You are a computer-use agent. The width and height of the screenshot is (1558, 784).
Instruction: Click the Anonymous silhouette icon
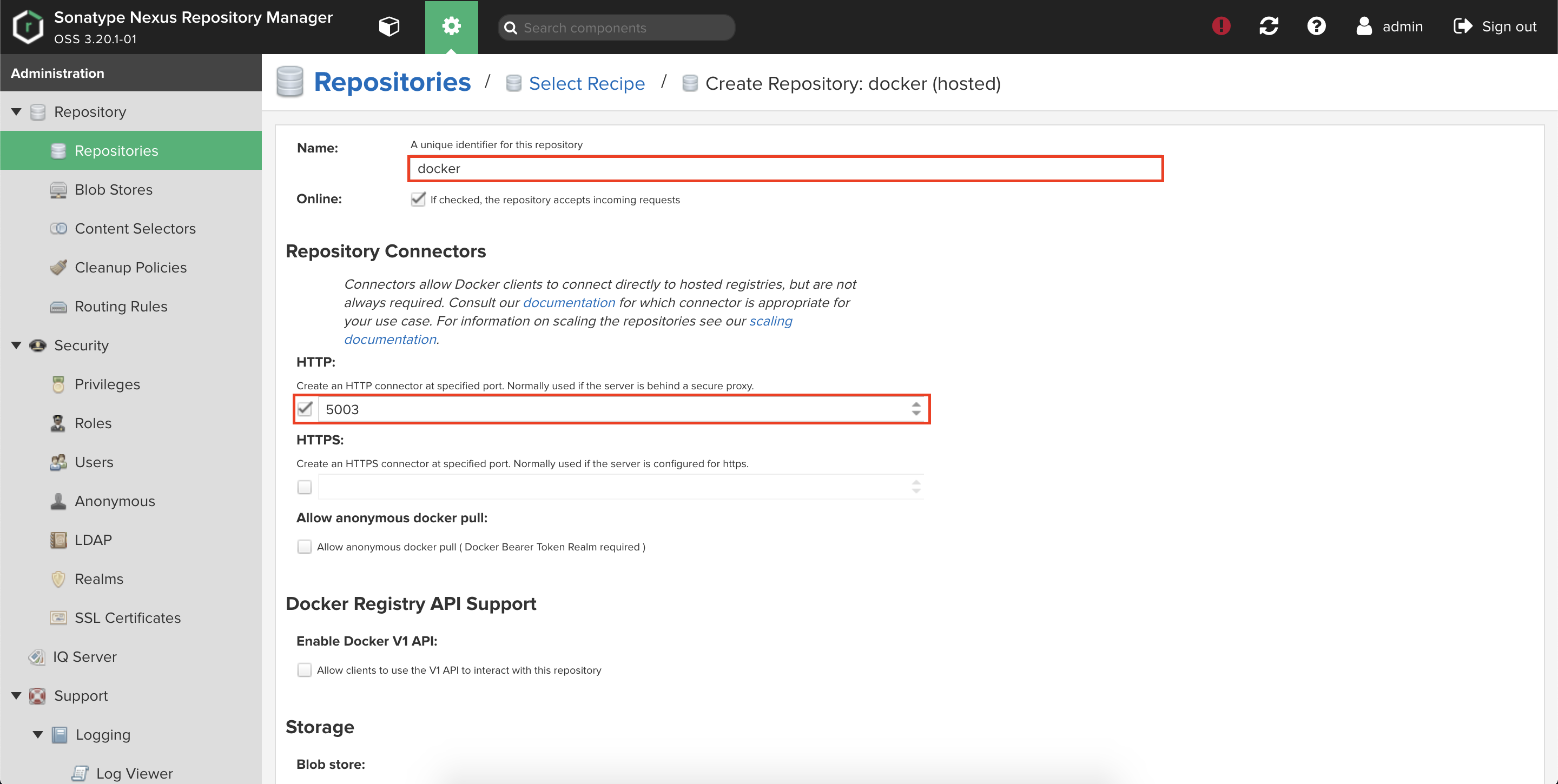coord(58,501)
